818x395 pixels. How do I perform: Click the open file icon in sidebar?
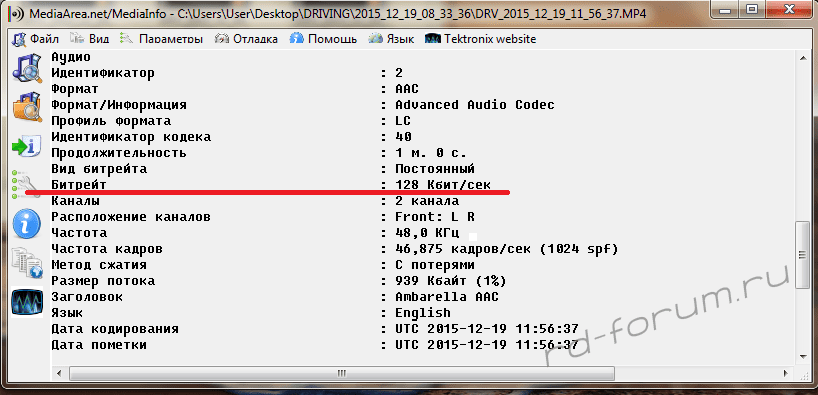pos(26,68)
